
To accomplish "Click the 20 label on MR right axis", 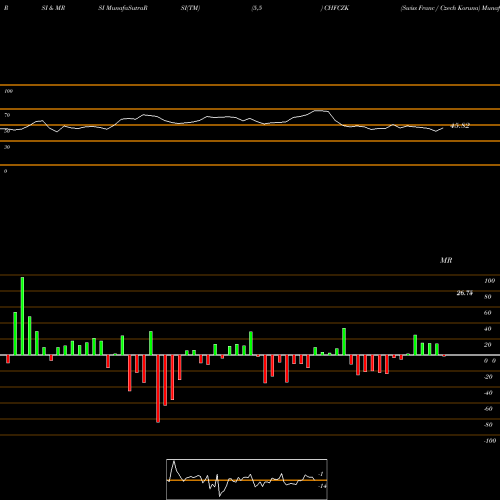I will click(488, 345).
